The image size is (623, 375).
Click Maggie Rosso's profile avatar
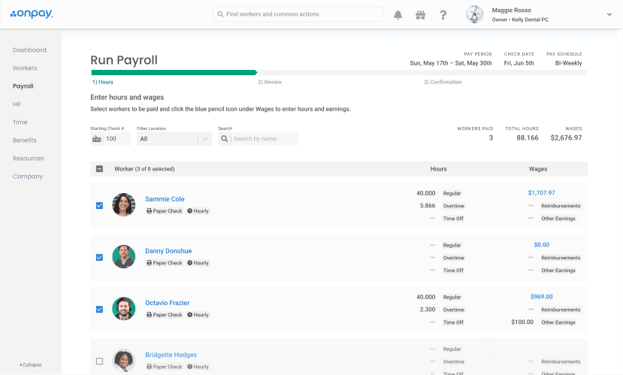(475, 15)
